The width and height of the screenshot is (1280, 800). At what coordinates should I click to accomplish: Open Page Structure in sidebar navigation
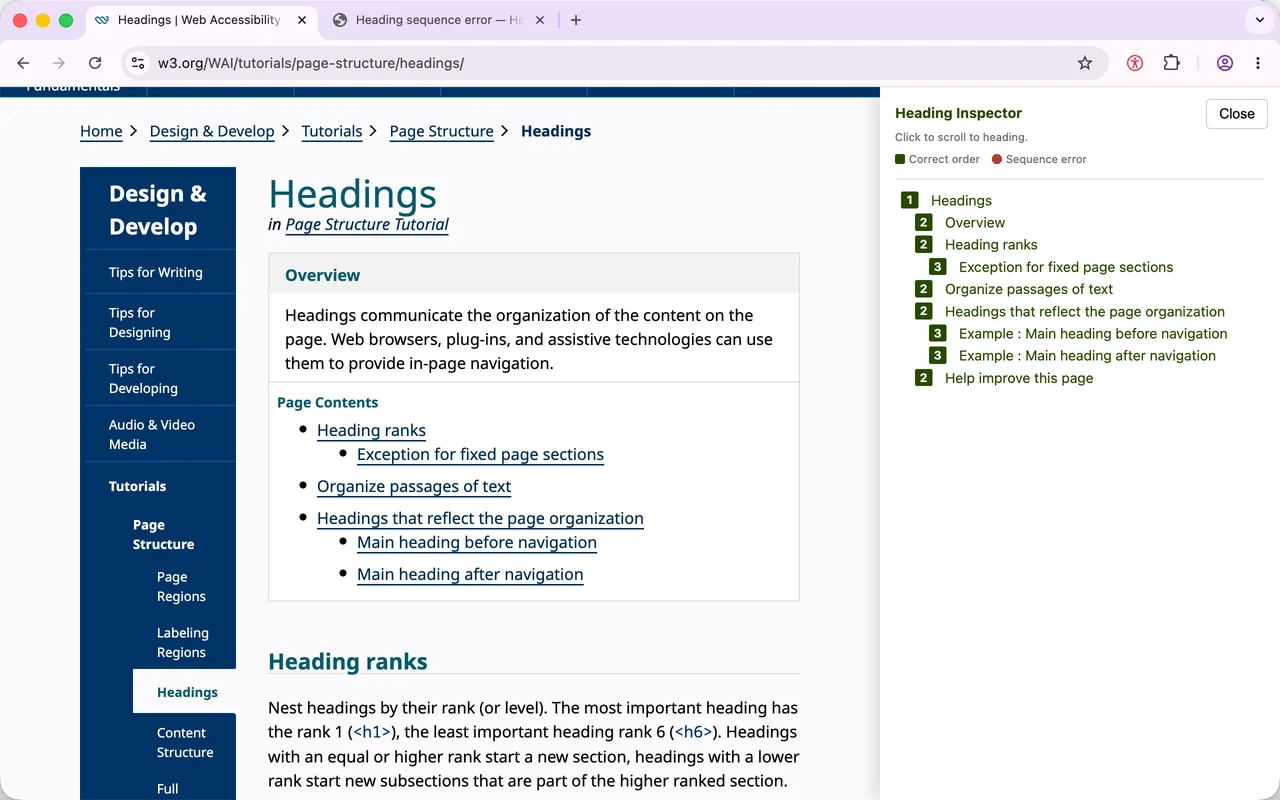tap(164, 534)
